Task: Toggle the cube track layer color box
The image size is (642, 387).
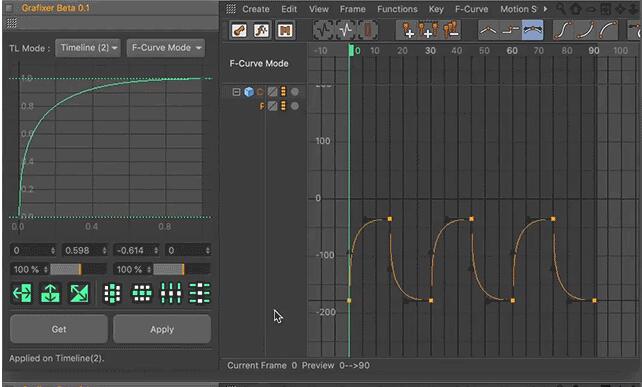Action: 272,92
